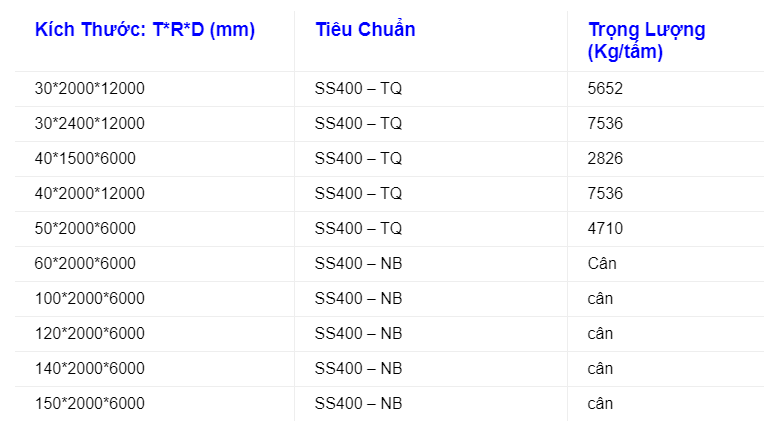Select the weight cell in the 150*2000*6000 row
The height and width of the screenshot is (444, 776).
coord(600,404)
